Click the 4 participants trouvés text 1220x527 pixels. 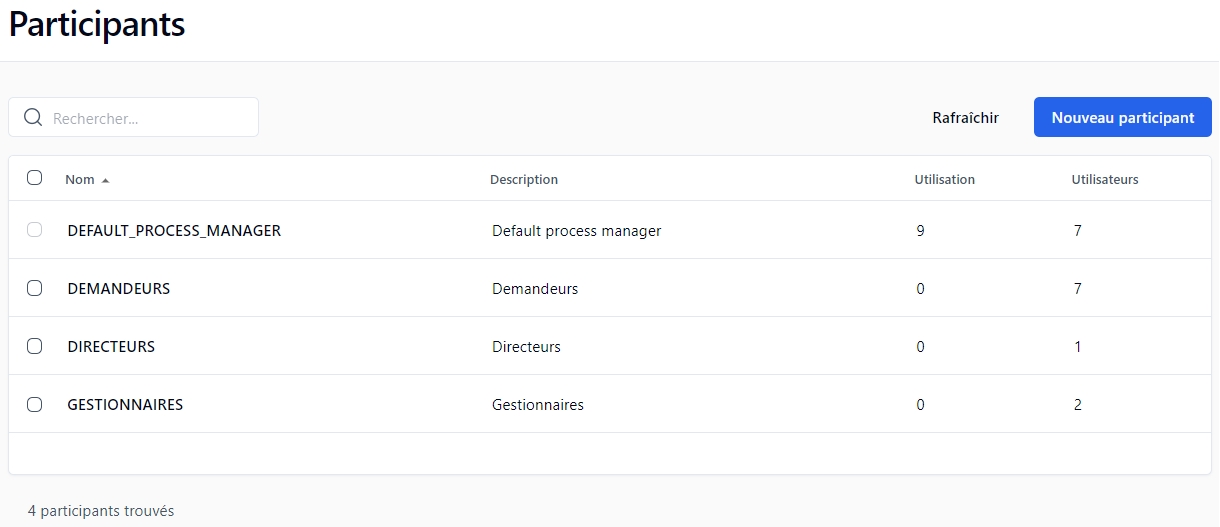(101, 511)
